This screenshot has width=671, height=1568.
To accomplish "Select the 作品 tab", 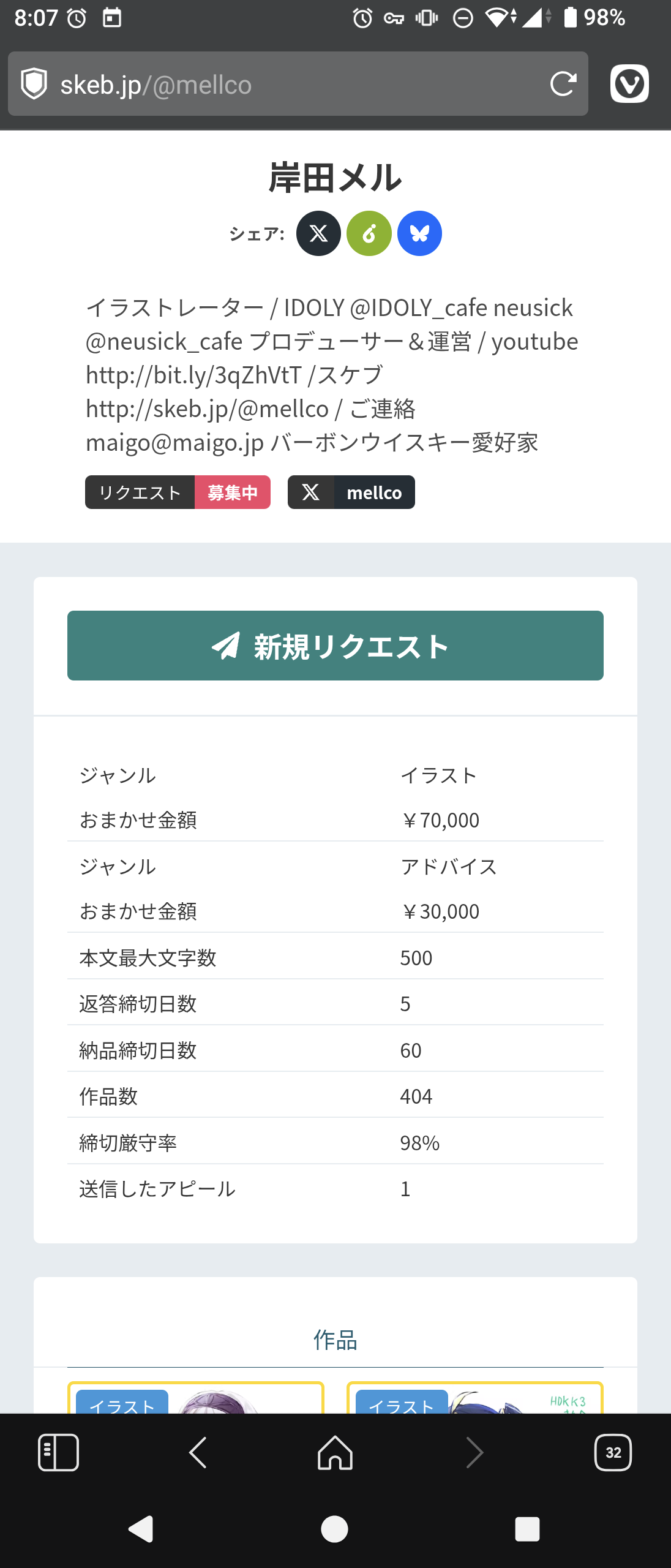I will pos(335,1340).
